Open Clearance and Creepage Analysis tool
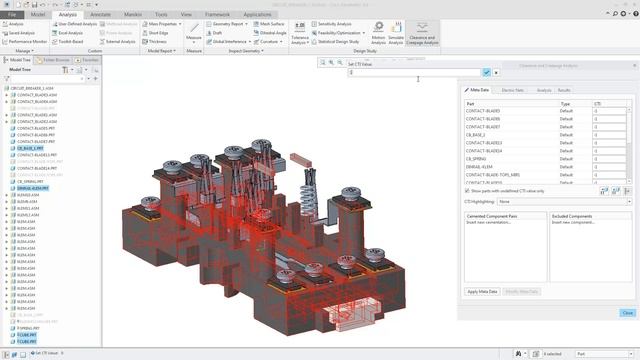The width and height of the screenshot is (640, 360). [422, 33]
